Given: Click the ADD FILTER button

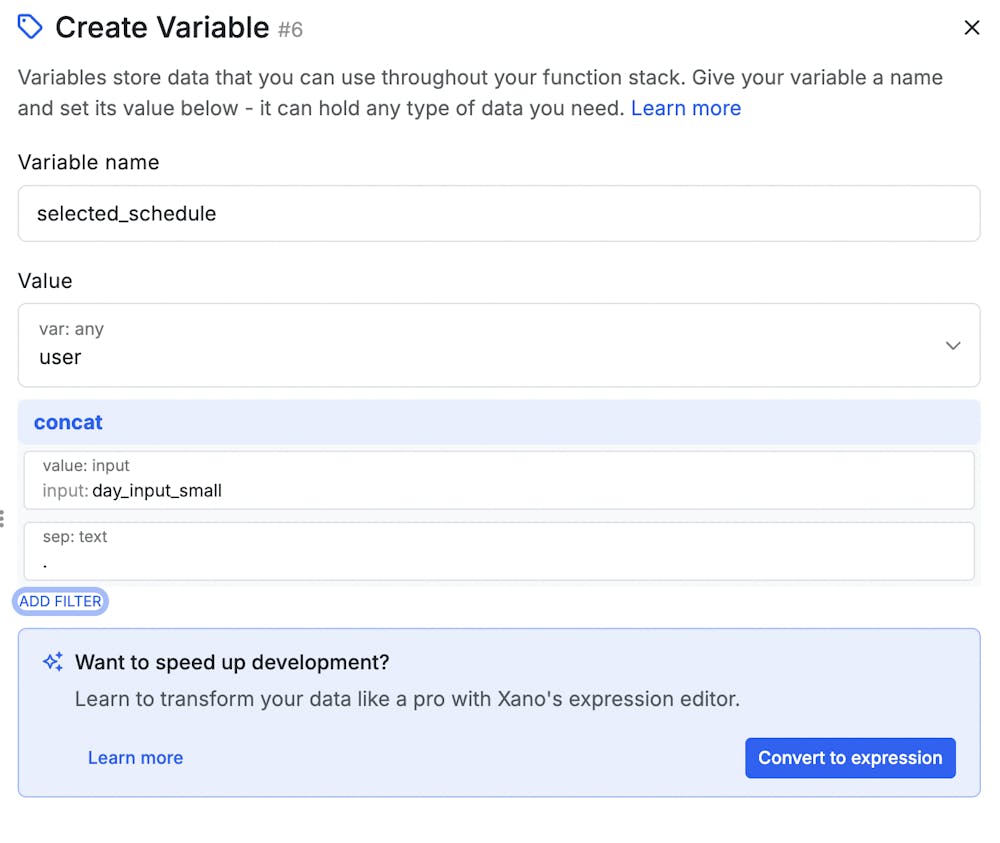Looking at the screenshot, I should pyautogui.click(x=60, y=601).
